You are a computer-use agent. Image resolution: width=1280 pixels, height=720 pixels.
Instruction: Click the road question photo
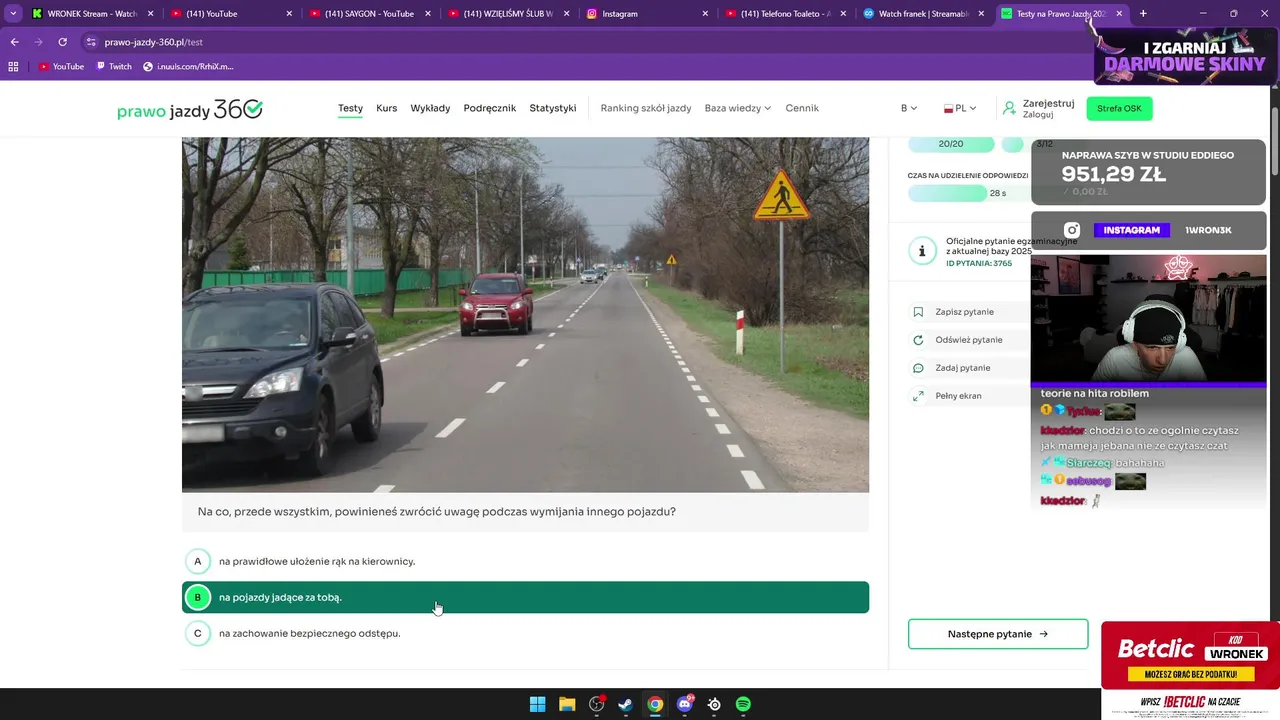(x=525, y=314)
